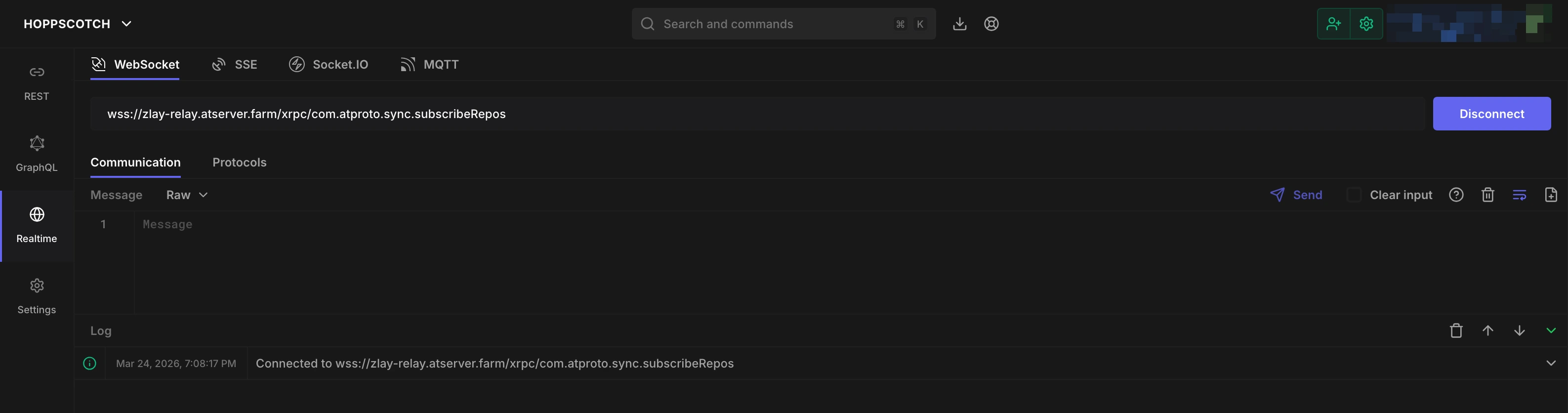Expand the Connected log entry

(1550, 364)
